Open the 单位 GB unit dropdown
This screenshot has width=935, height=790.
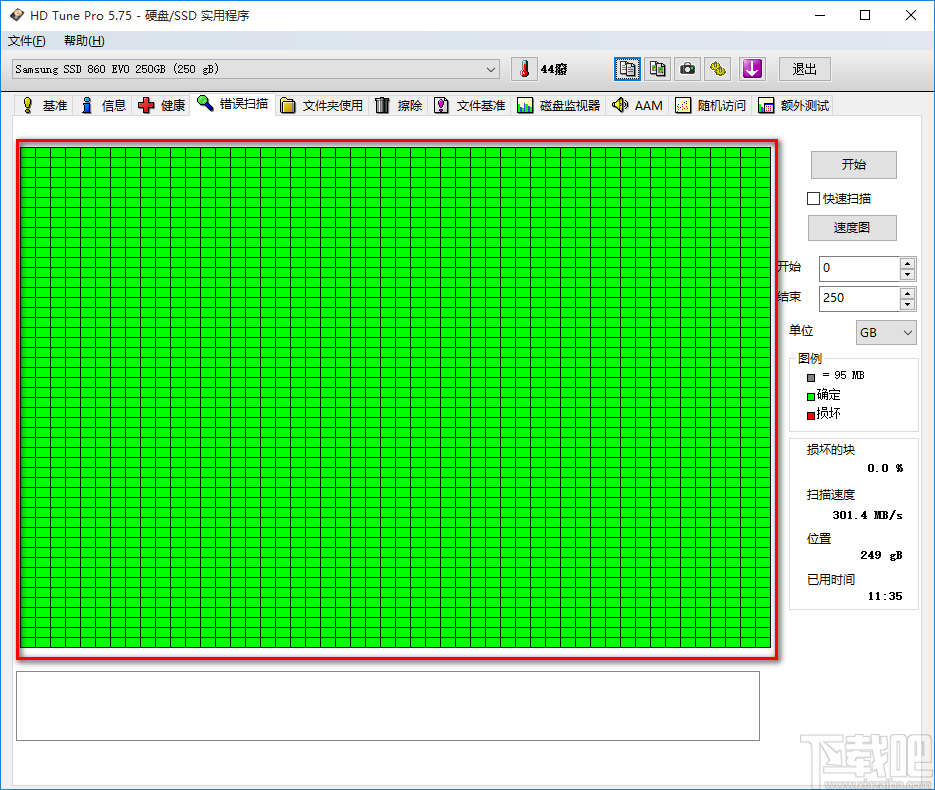[x=886, y=332]
